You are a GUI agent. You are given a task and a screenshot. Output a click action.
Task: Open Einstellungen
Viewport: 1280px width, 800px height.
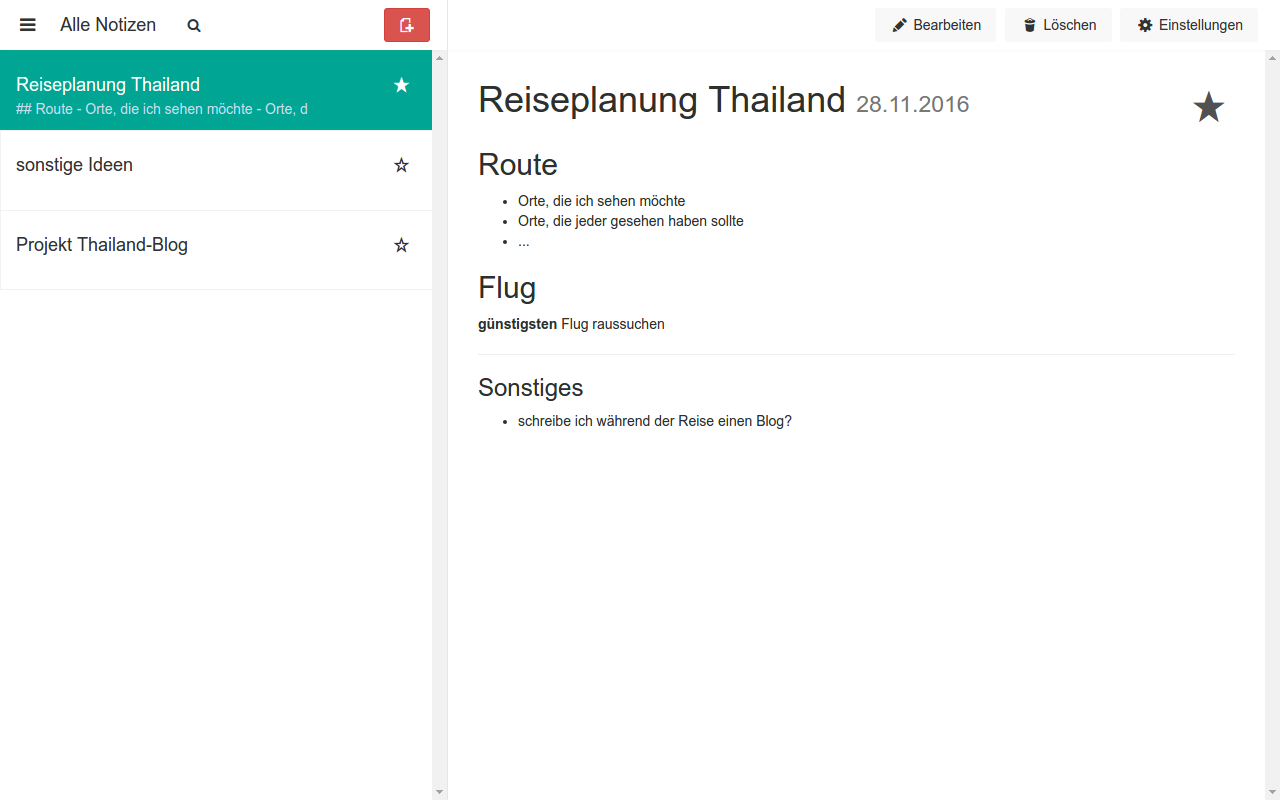tap(1189, 25)
